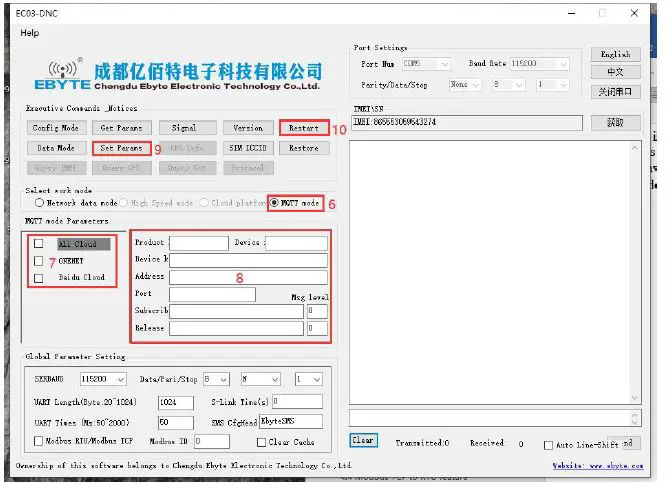The height and width of the screenshot is (488, 666).
Task: Click the Restore button
Action: coord(304,148)
